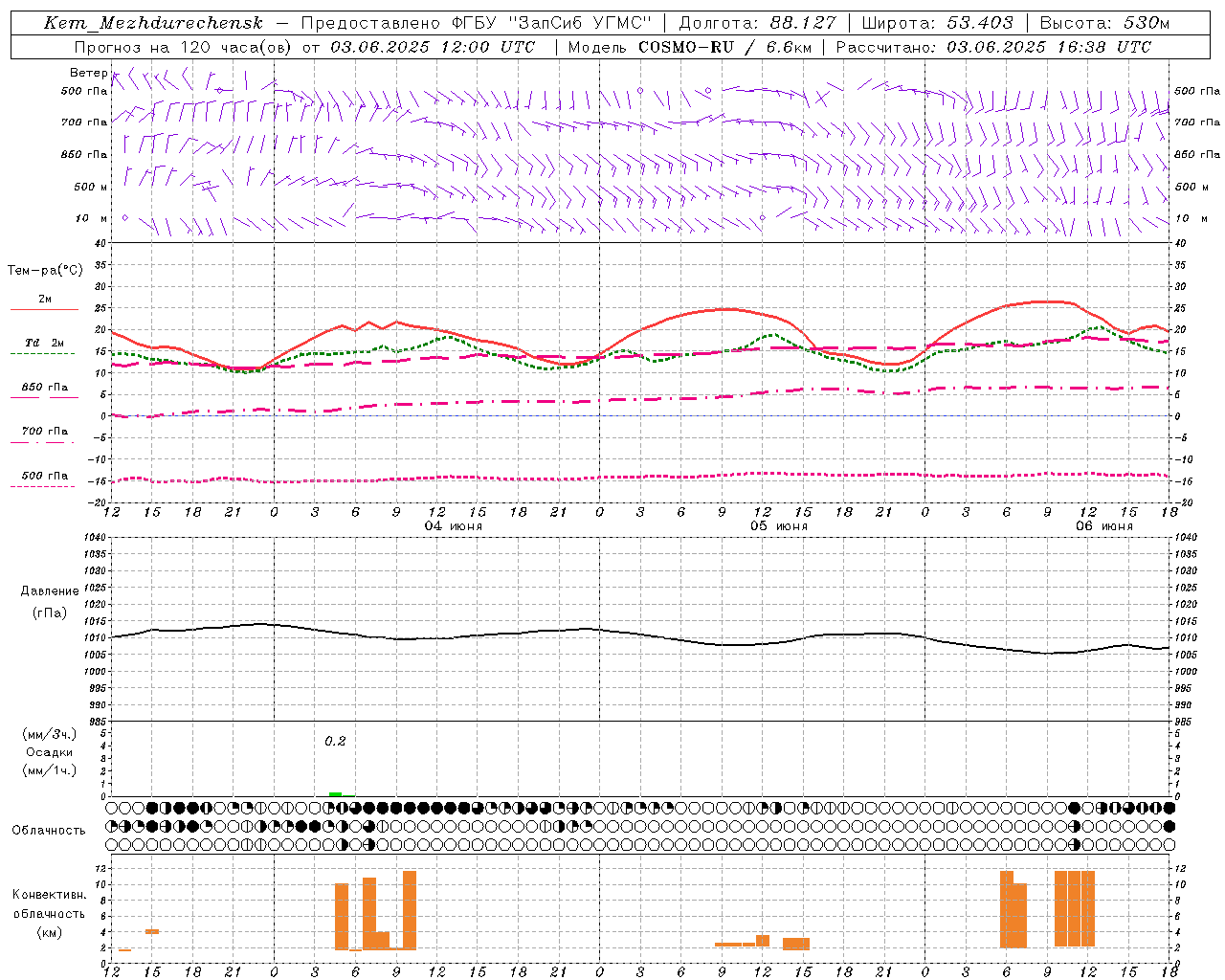The width and height of the screenshot is (1225, 980).
Task: Click the 0.2 precipitation amount value
Action: coord(335,741)
